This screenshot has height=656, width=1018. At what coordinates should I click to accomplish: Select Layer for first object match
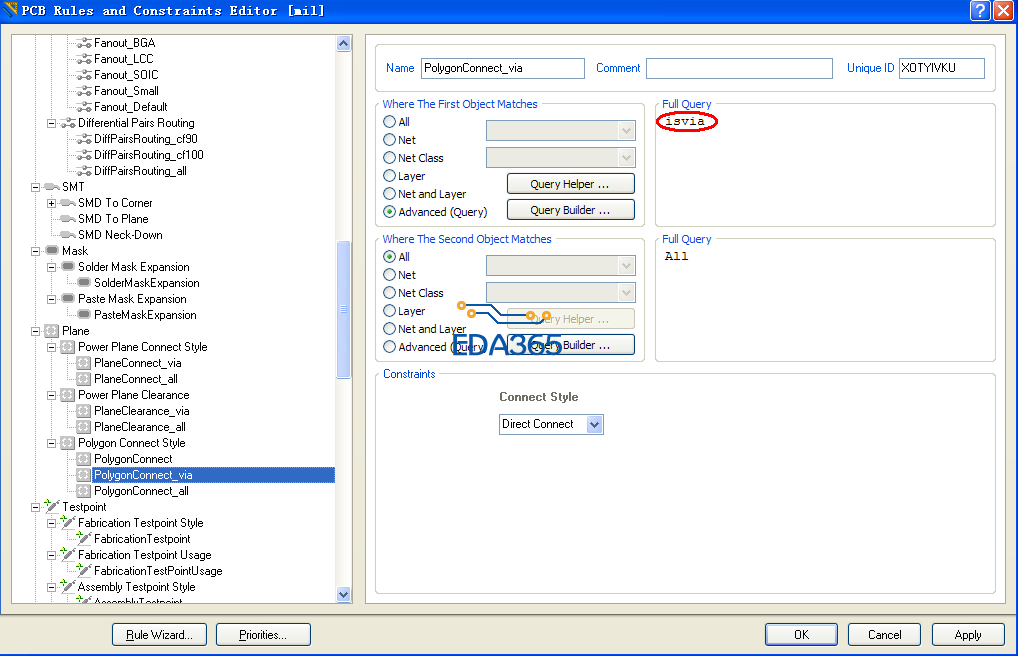pos(390,176)
